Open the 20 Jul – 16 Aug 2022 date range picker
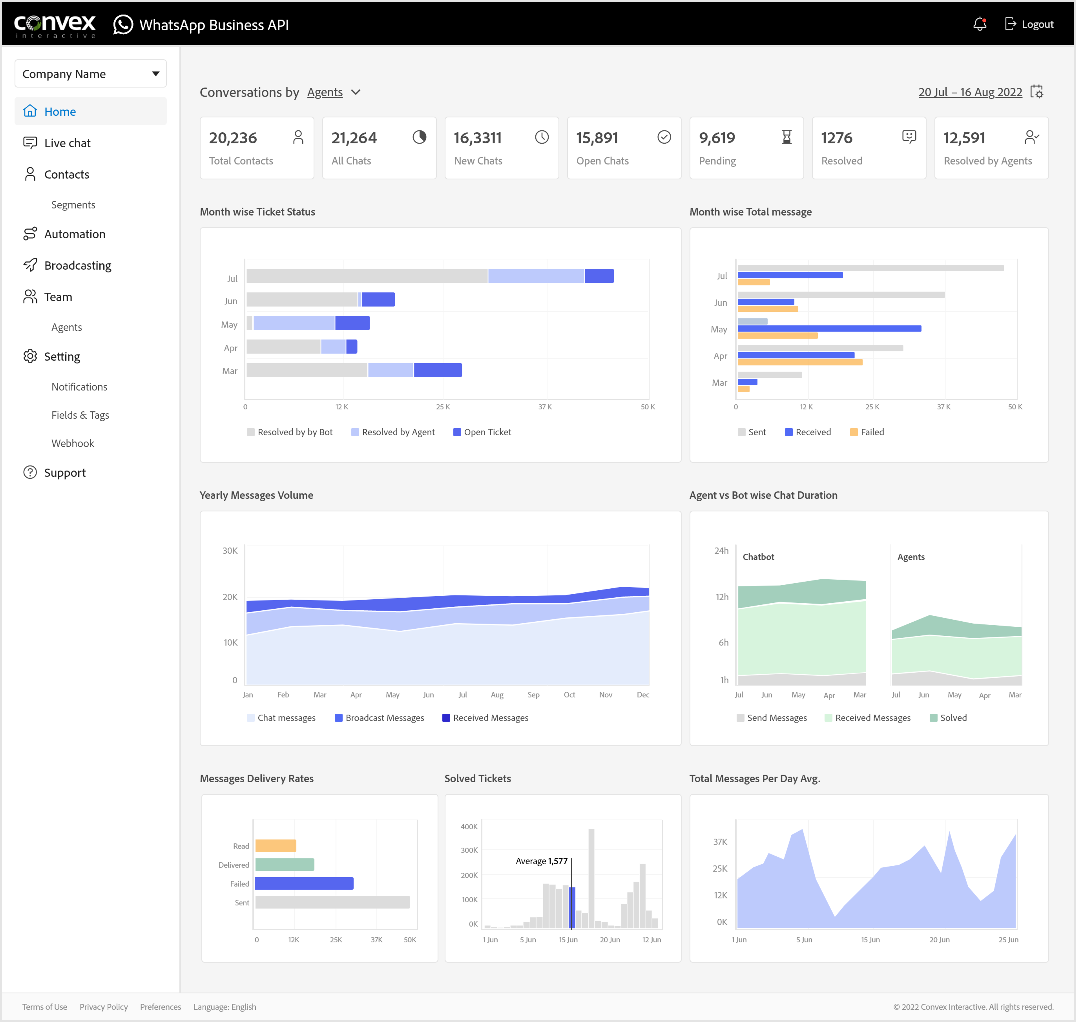This screenshot has height=1022, width=1076. coord(970,92)
